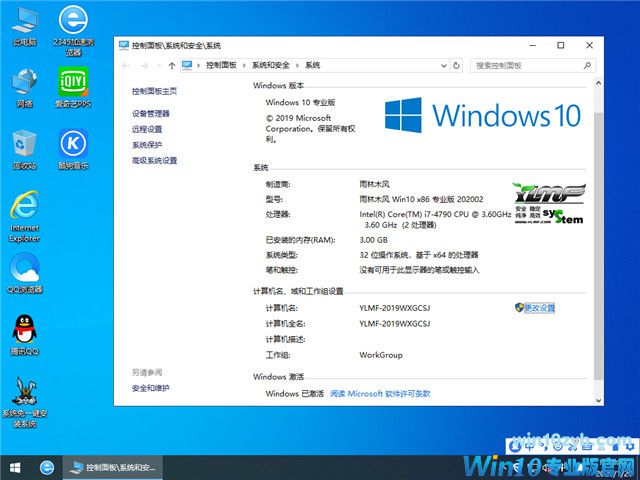Maximize the System window
Screen dimensions: 640x480
[561, 45]
